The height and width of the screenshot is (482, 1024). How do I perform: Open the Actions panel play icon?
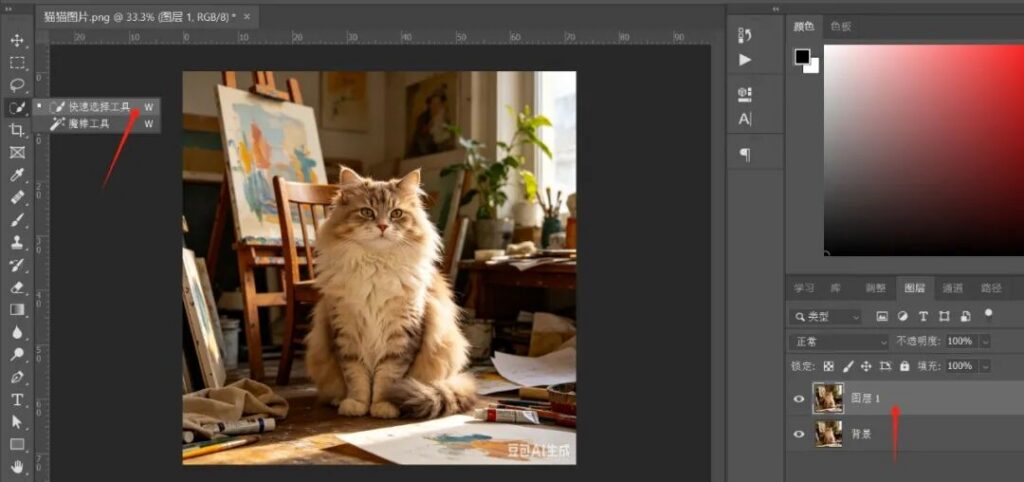(745, 60)
